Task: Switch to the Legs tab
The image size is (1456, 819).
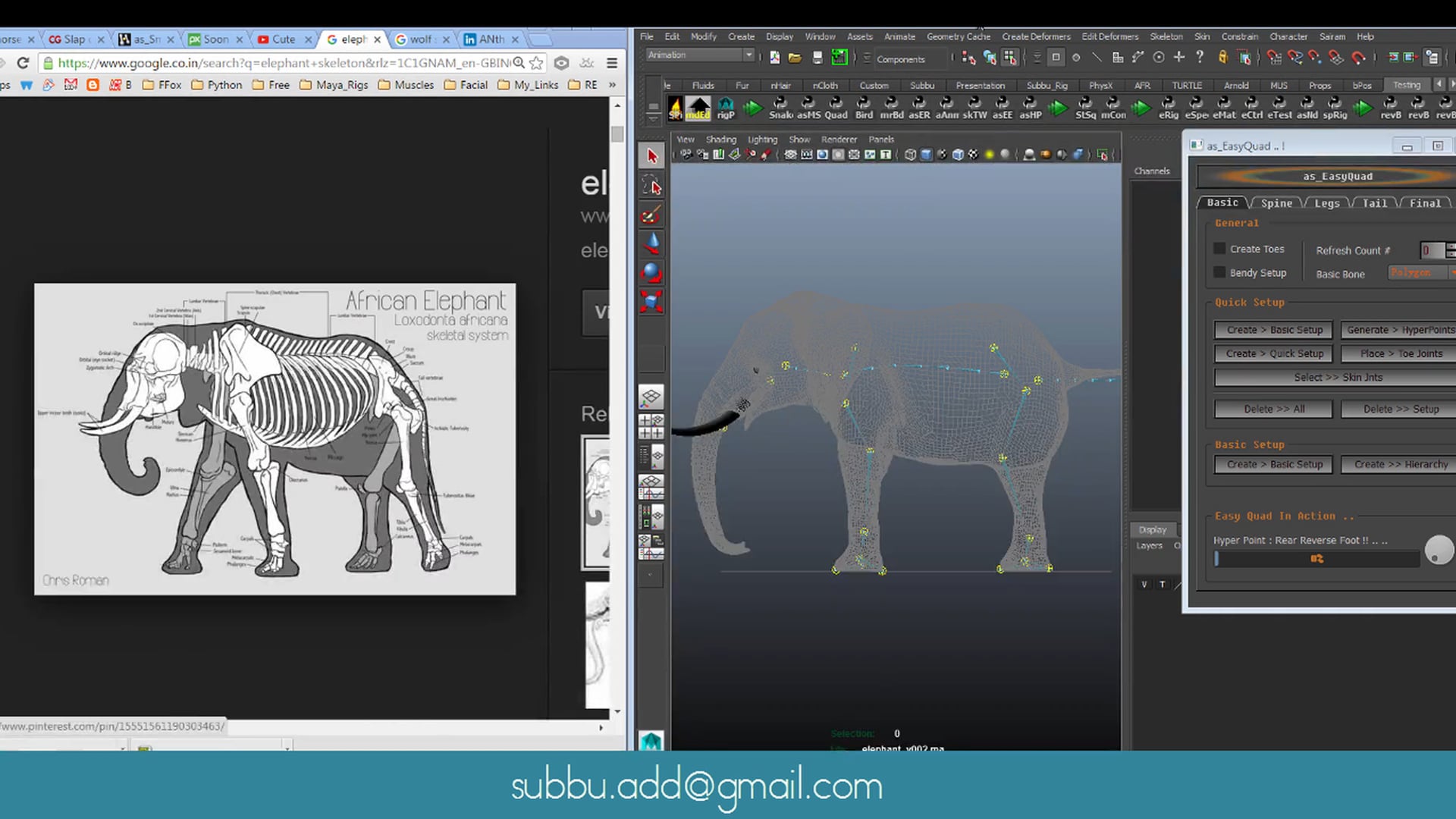Action: click(1326, 203)
